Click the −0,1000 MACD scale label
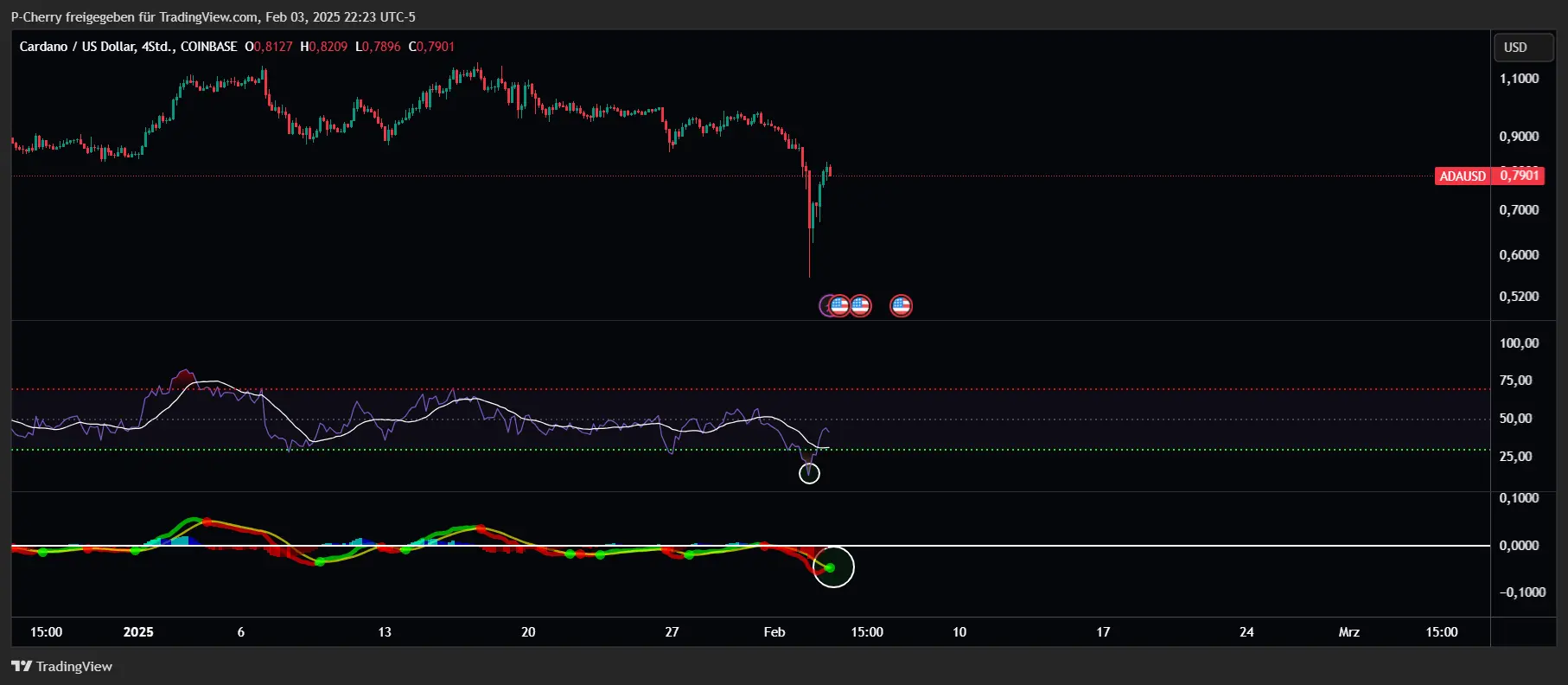Image resolution: width=1568 pixels, height=685 pixels. 1522,592
